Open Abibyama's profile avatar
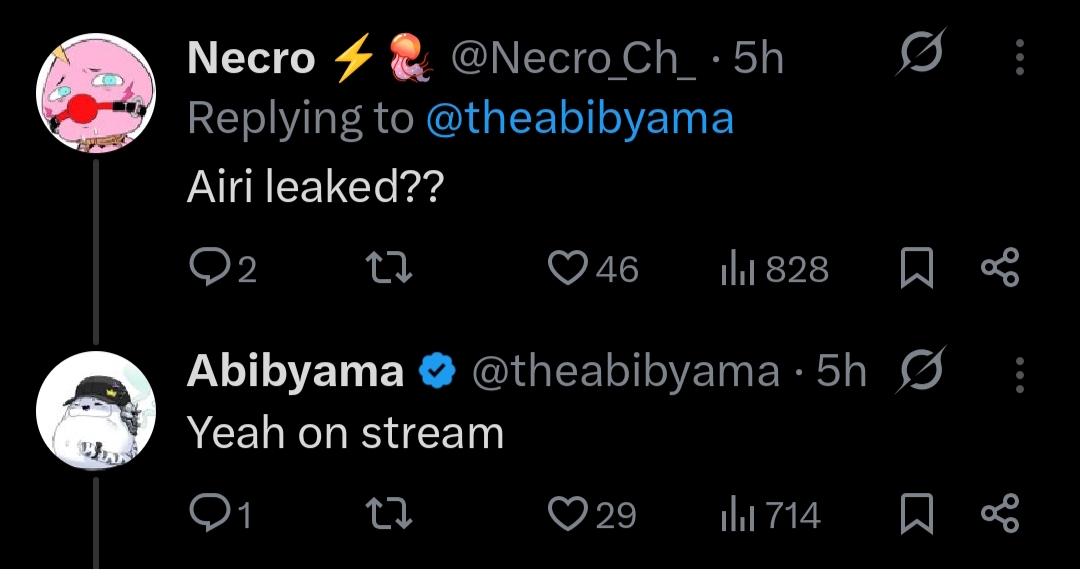Viewport: 1080px width, 569px height. (96, 412)
